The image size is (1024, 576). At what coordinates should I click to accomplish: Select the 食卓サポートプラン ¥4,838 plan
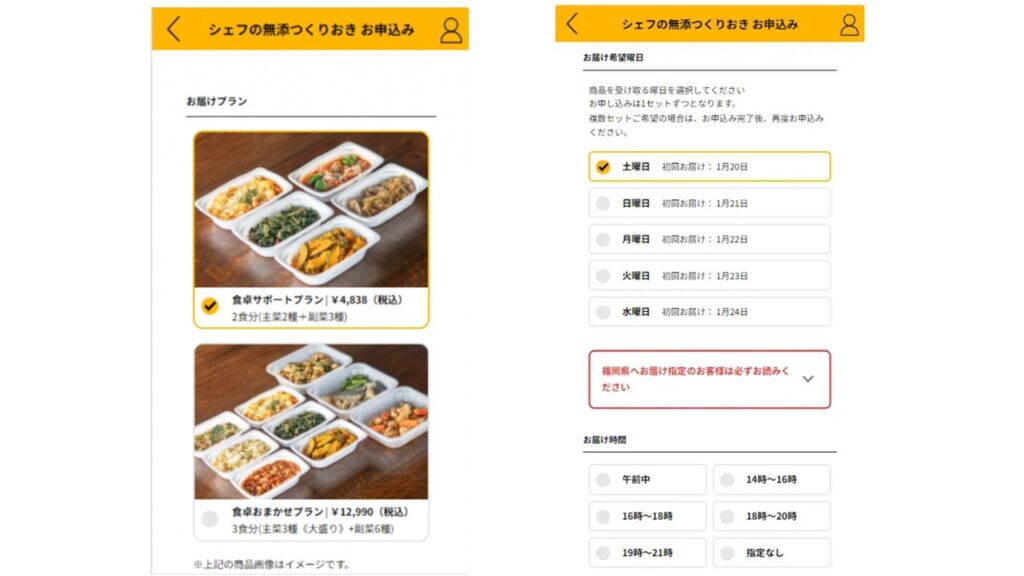coord(311,308)
